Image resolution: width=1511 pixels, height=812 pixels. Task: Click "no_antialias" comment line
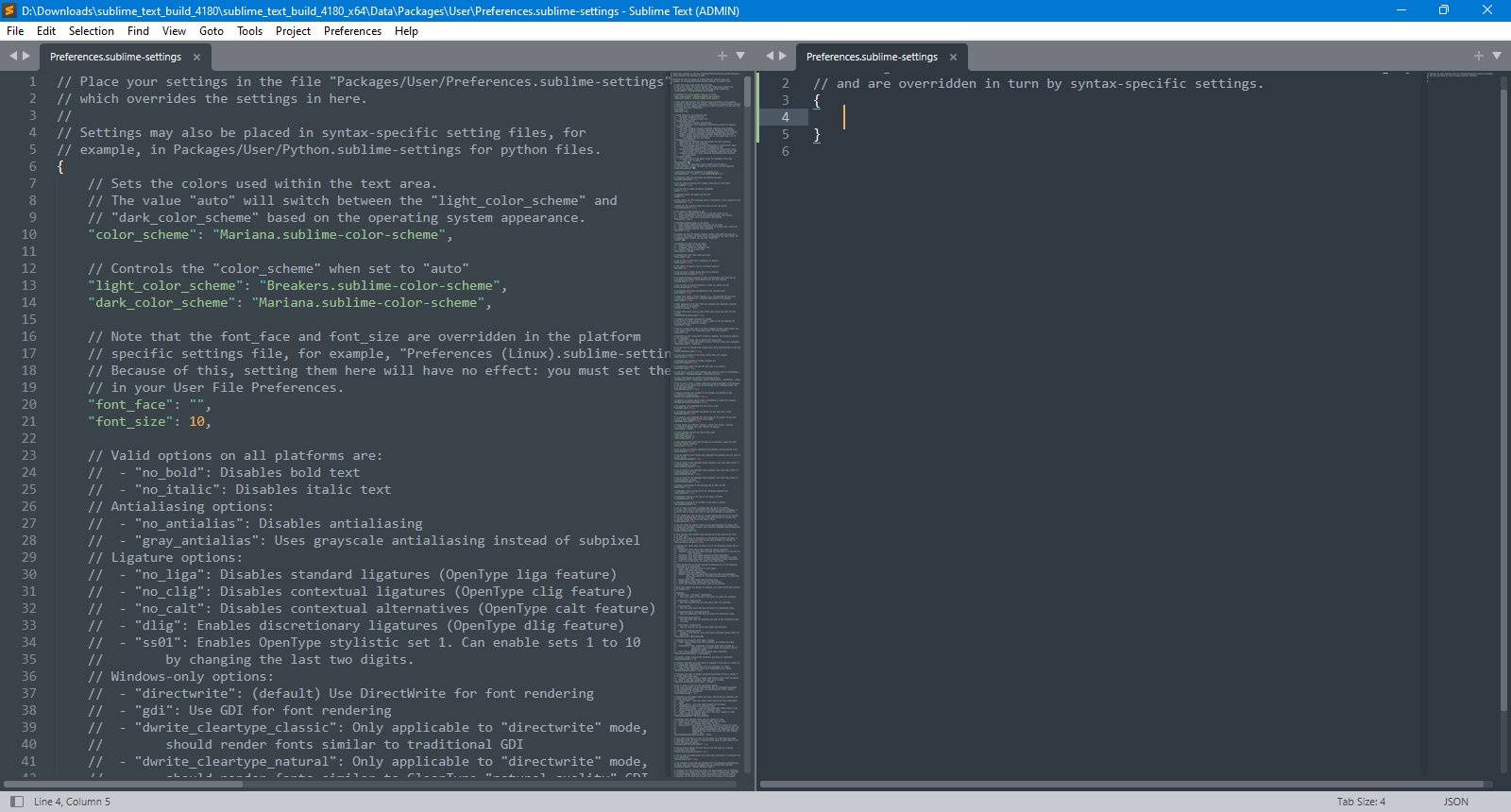tap(255, 523)
